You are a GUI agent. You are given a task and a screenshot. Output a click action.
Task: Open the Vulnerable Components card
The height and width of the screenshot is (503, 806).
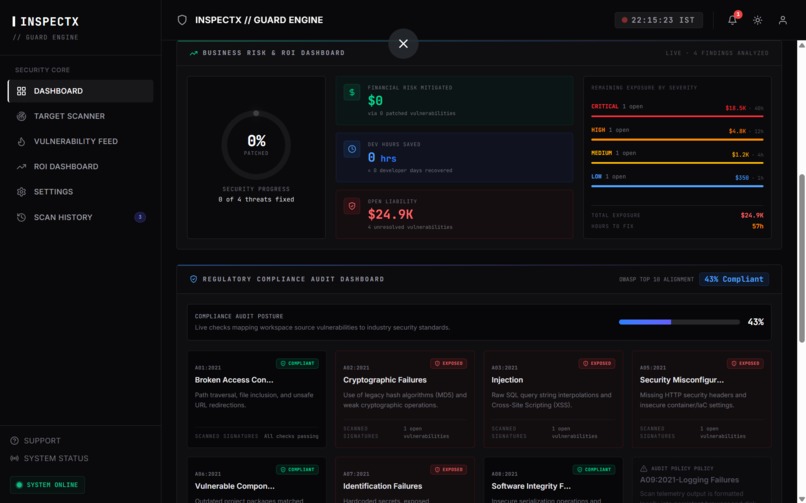pos(257,480)
